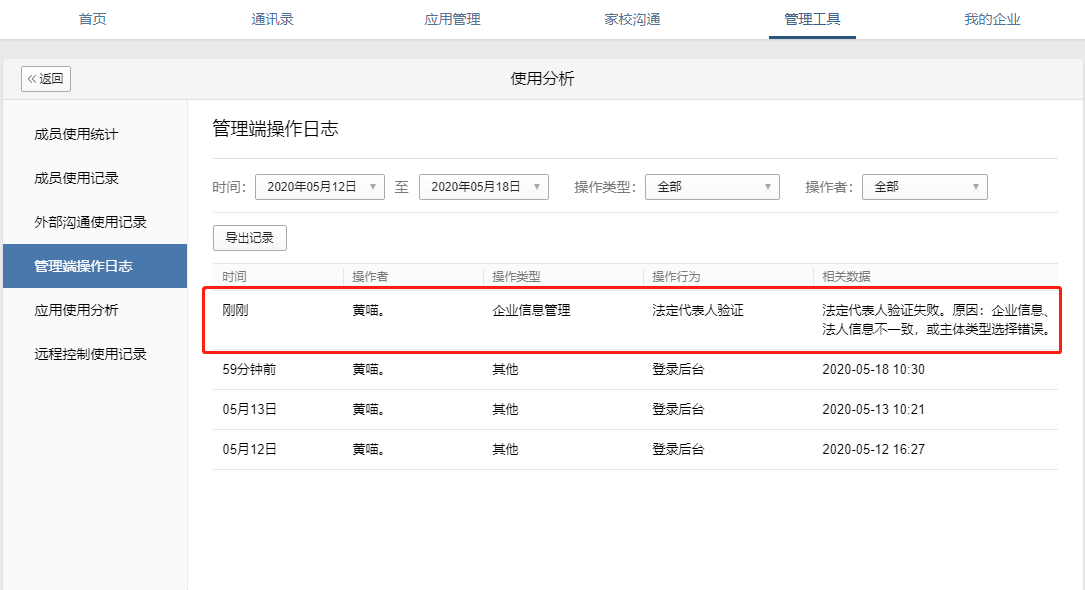The width and height of the screenshot is (1085, 590).
Task: Select 管理端操作日志 sidebar entry
Action: coord(83,266)
